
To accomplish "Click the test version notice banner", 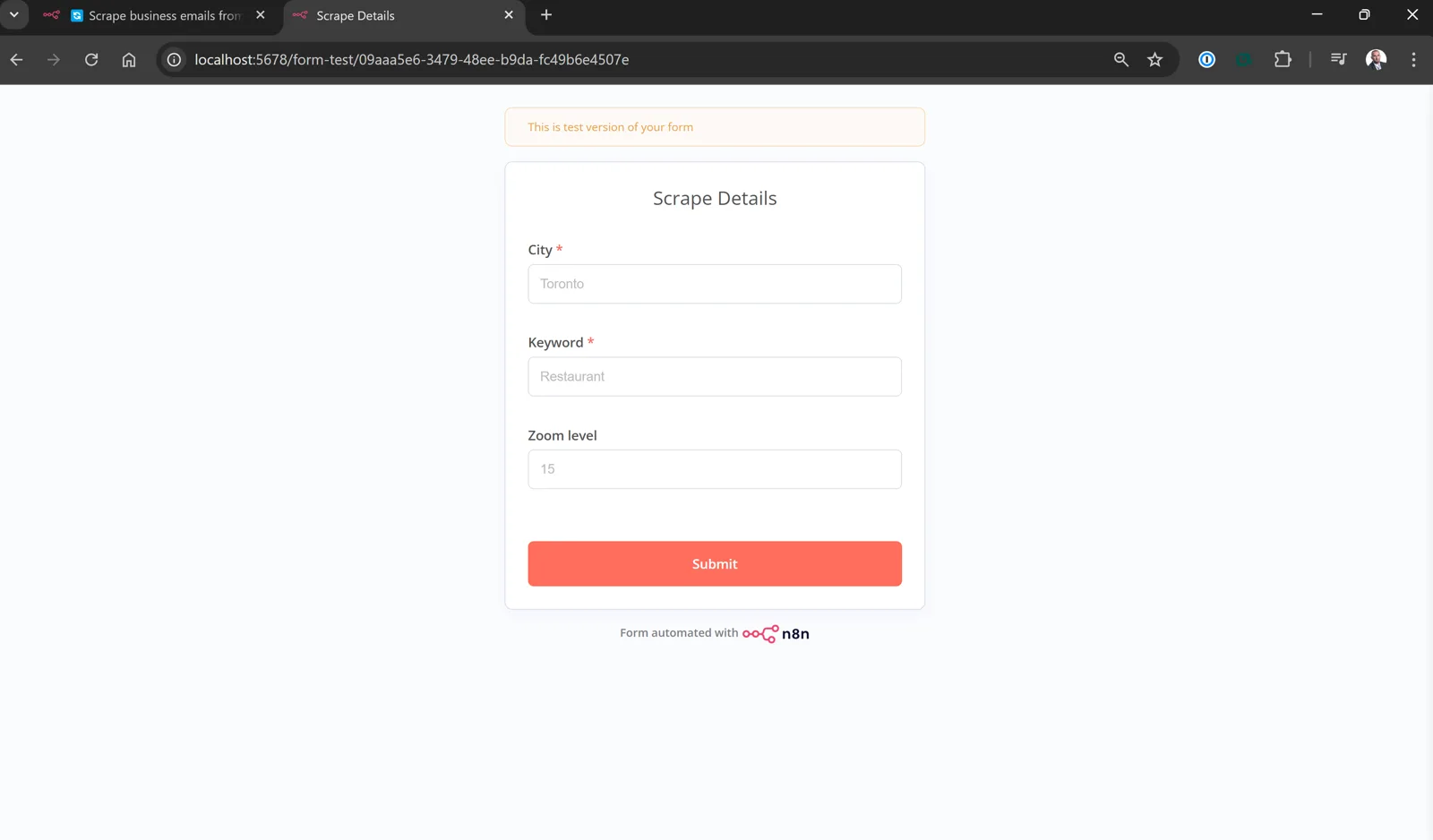I will click(x=715, y=127).
